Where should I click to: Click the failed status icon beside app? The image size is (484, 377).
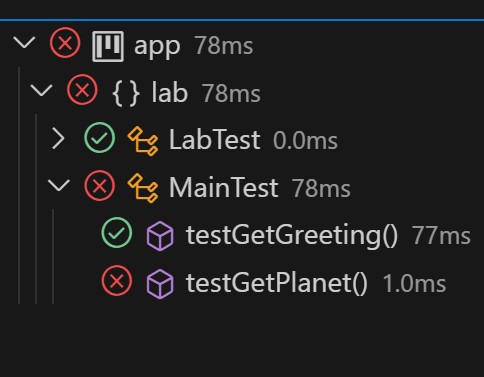(x=65, y=43)
